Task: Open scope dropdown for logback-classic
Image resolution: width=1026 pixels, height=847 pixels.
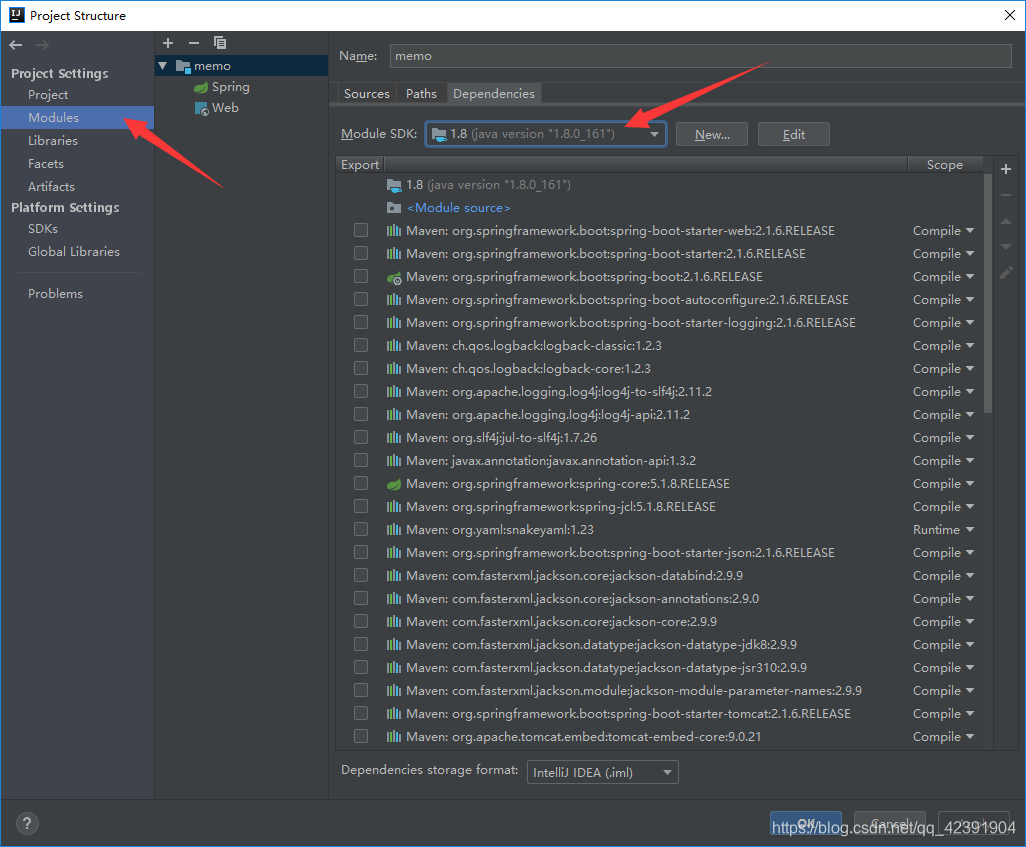Action: pos(943,346)
